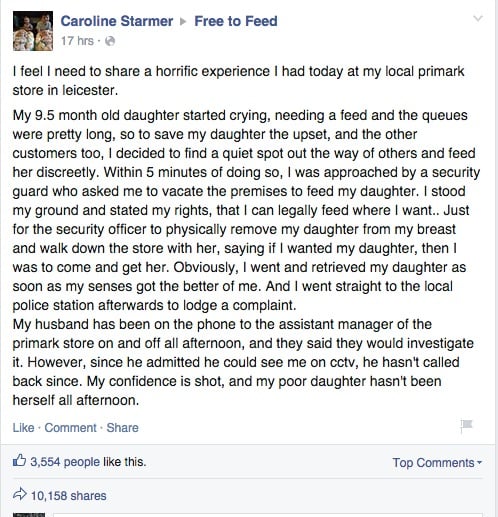The image size is (498, 517).
Task: Share this post via Share link
Action: click(x=122, y=428)
